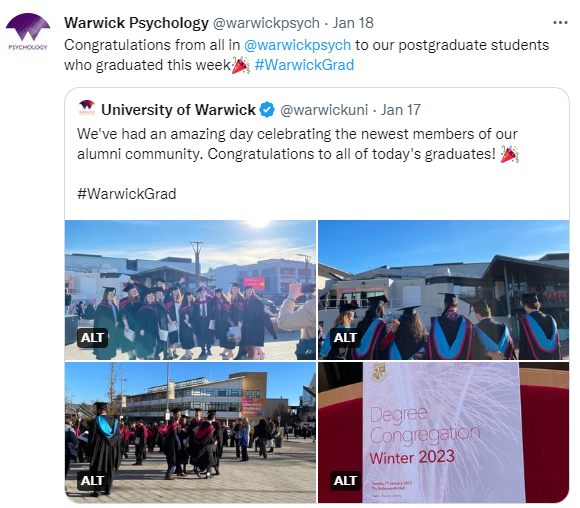Click the Warwick Psychology profile avatar
Screen dimensions: 580x508
coord(28,36)
